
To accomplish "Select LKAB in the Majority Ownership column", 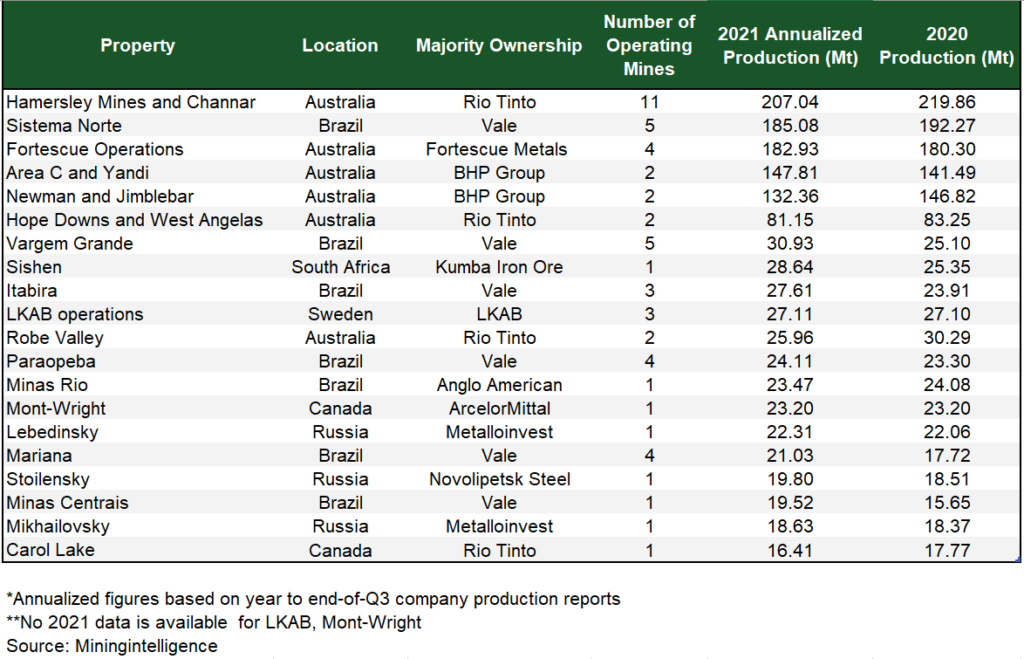I will point(500,314).
